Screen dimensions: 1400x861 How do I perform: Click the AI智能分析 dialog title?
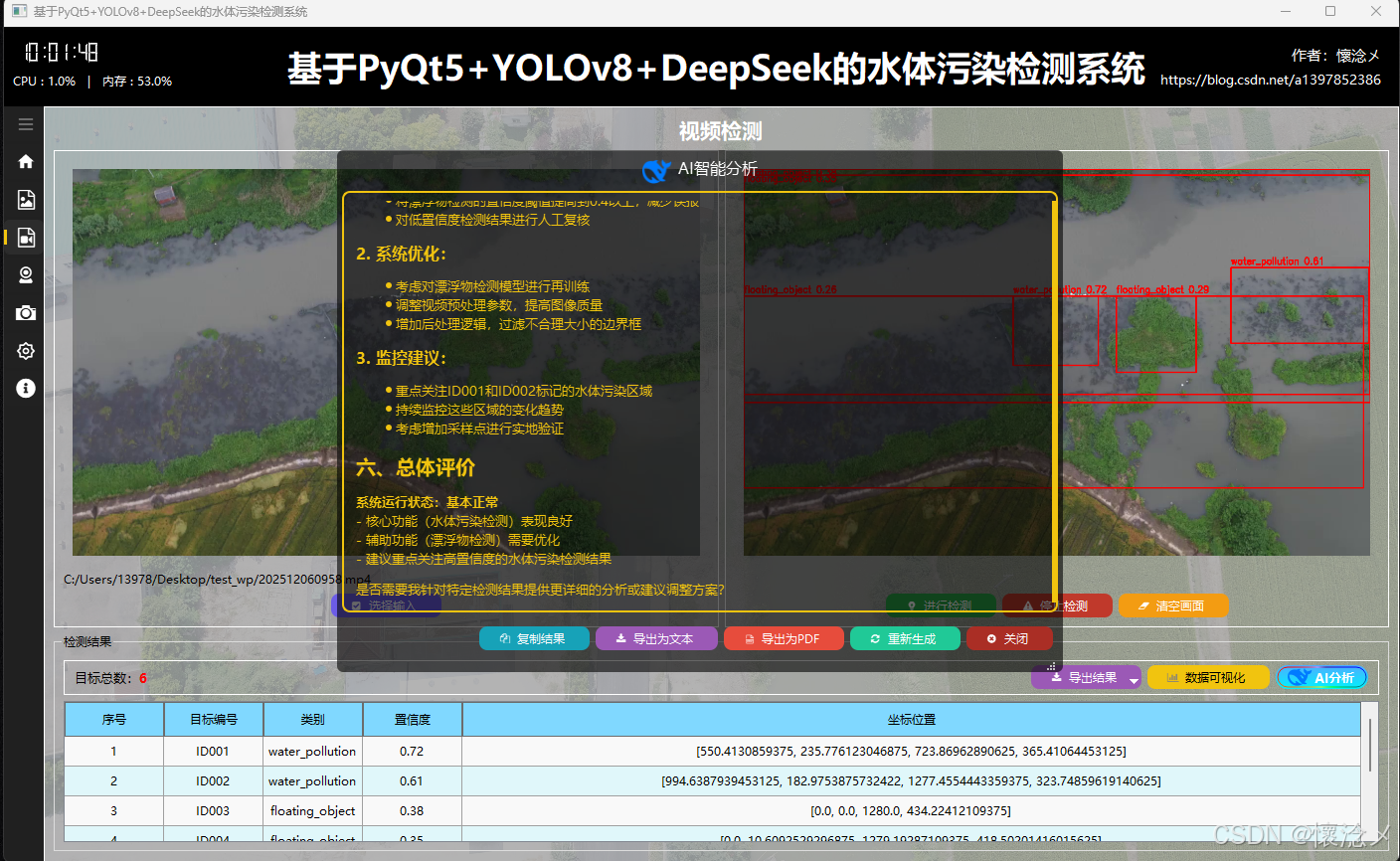point(717,169)
